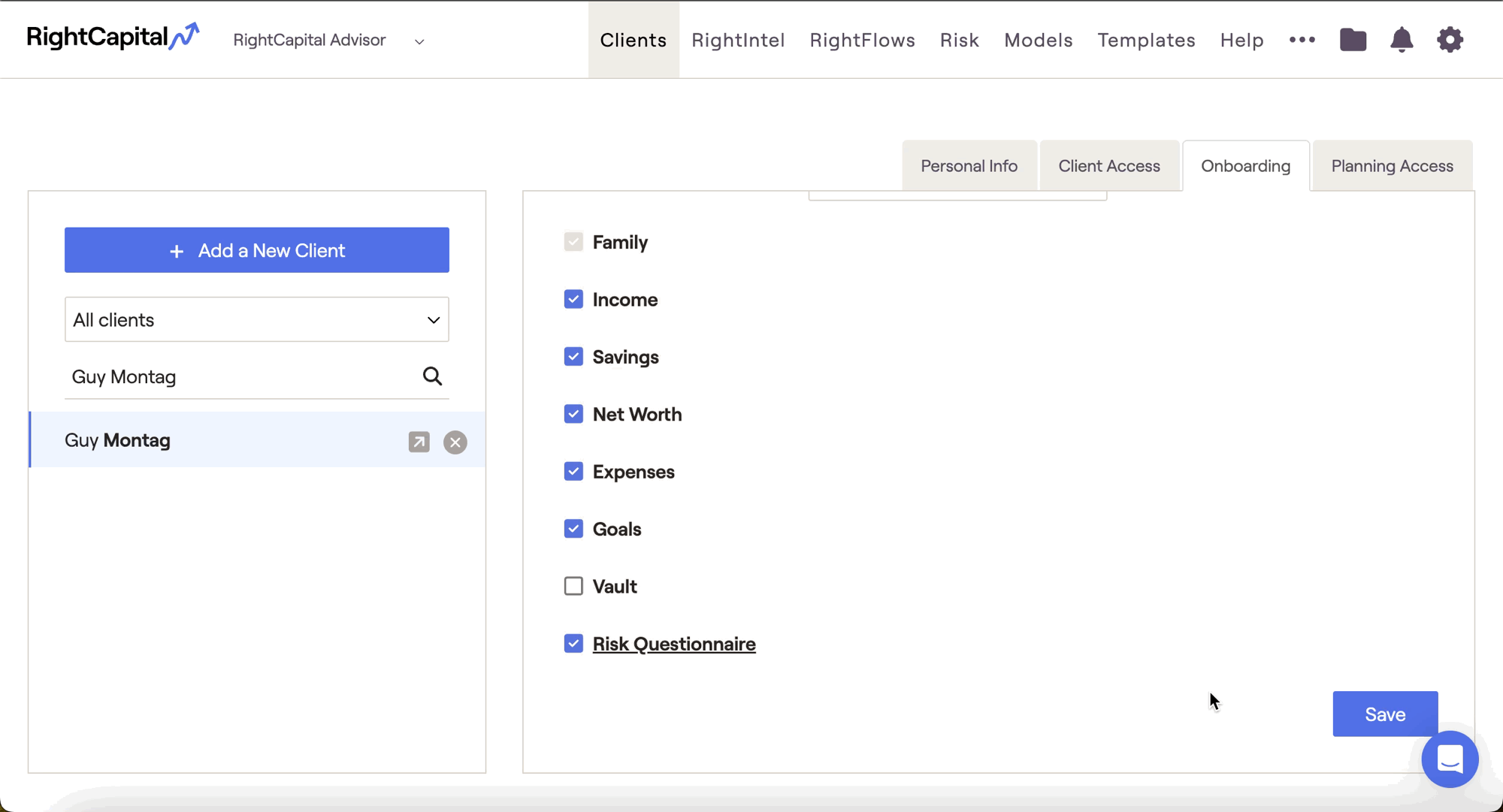Open Guy Montag's plan arrow icon

pyautogui.click(x=419, y=442)
